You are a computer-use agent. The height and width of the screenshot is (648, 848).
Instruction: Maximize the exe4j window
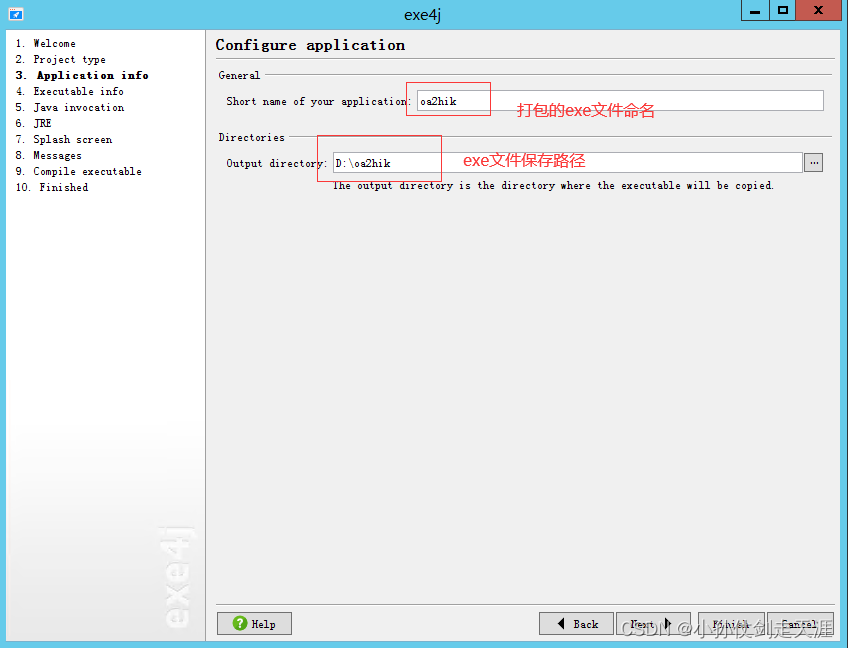point(783,10)
